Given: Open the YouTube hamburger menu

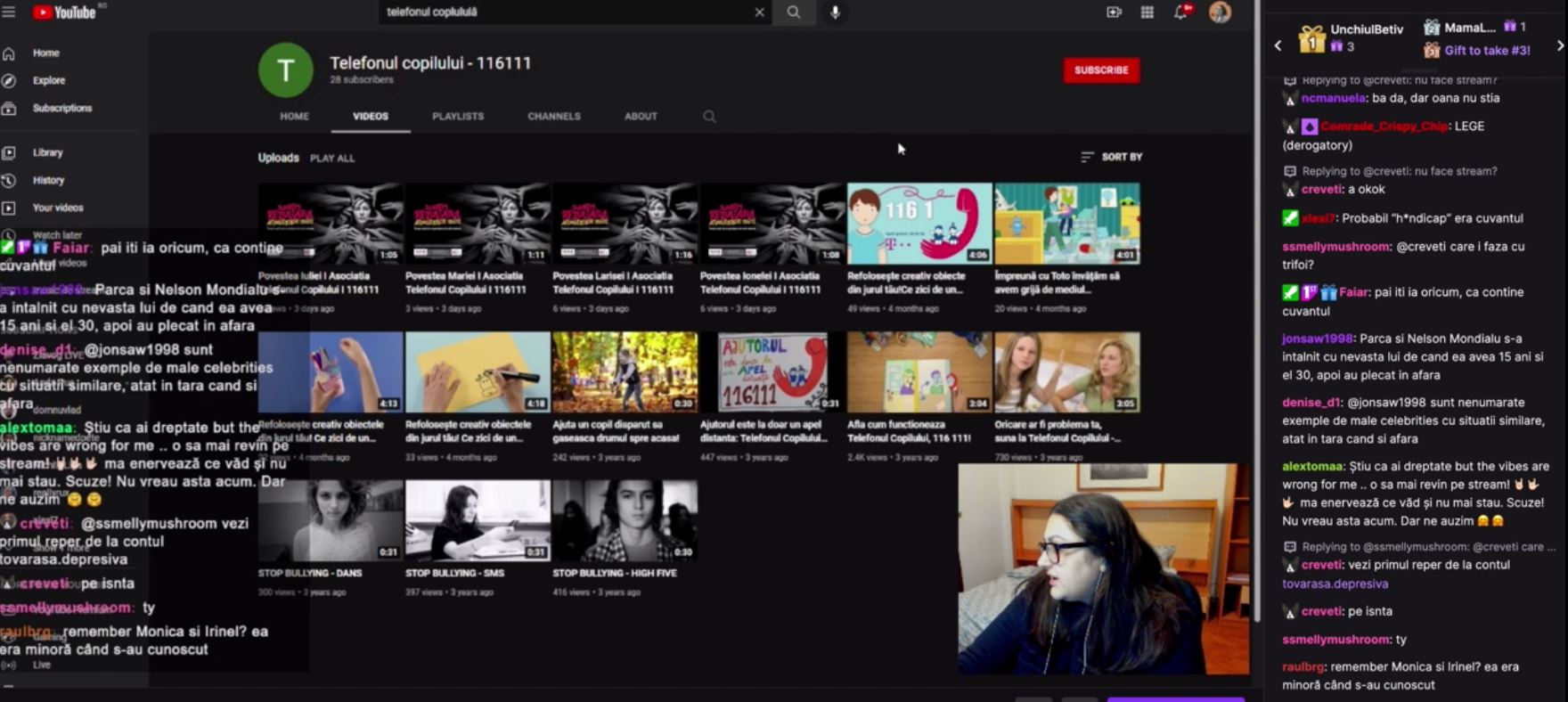Looking at the screenshot, I should click(9, 12).
